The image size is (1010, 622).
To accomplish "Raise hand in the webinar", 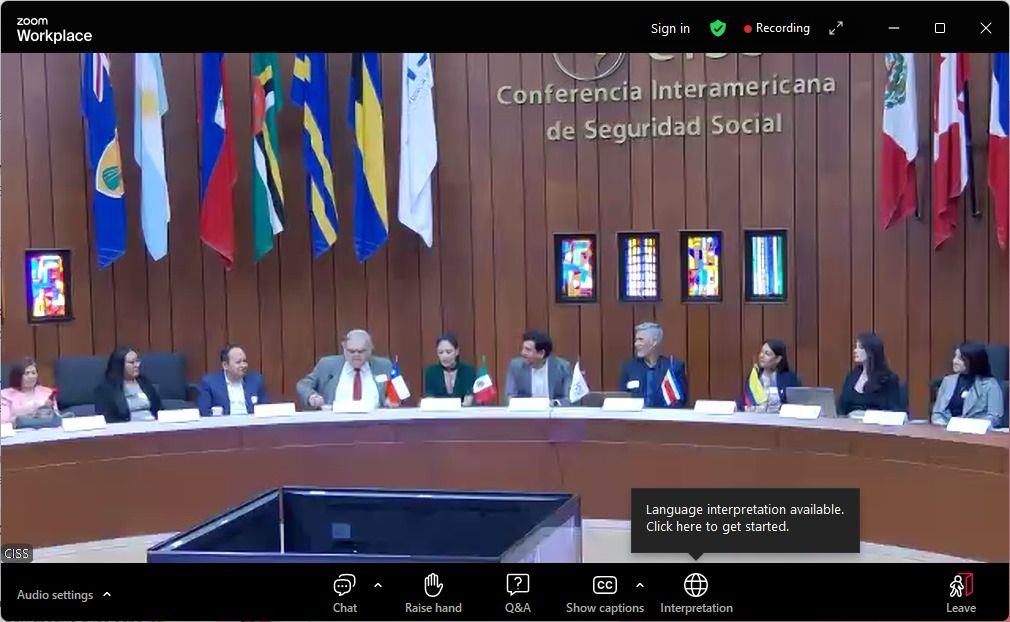I will pyautogui.click(x=433, y=592).
